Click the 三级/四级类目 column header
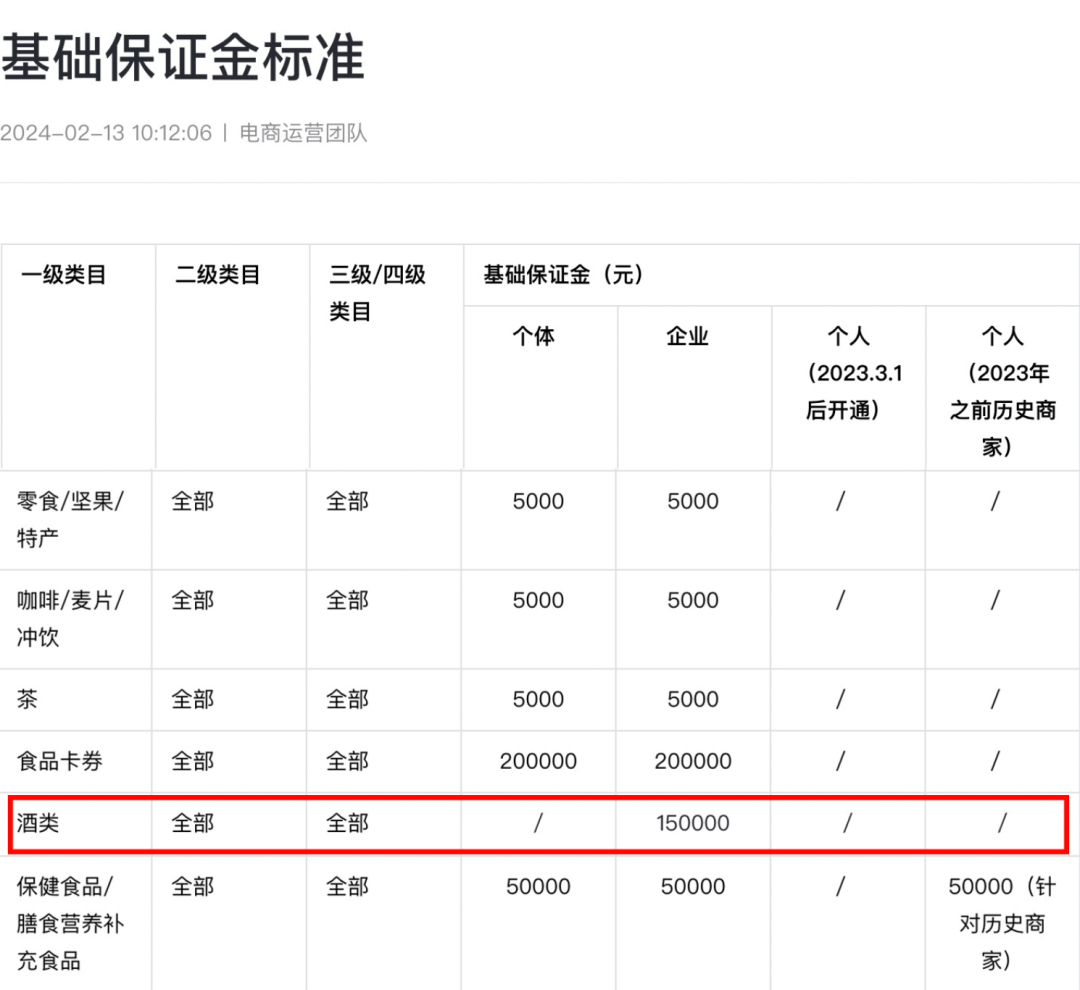Screen dimensions: 1080x990 pyautogui.click(x=378, y=293)
